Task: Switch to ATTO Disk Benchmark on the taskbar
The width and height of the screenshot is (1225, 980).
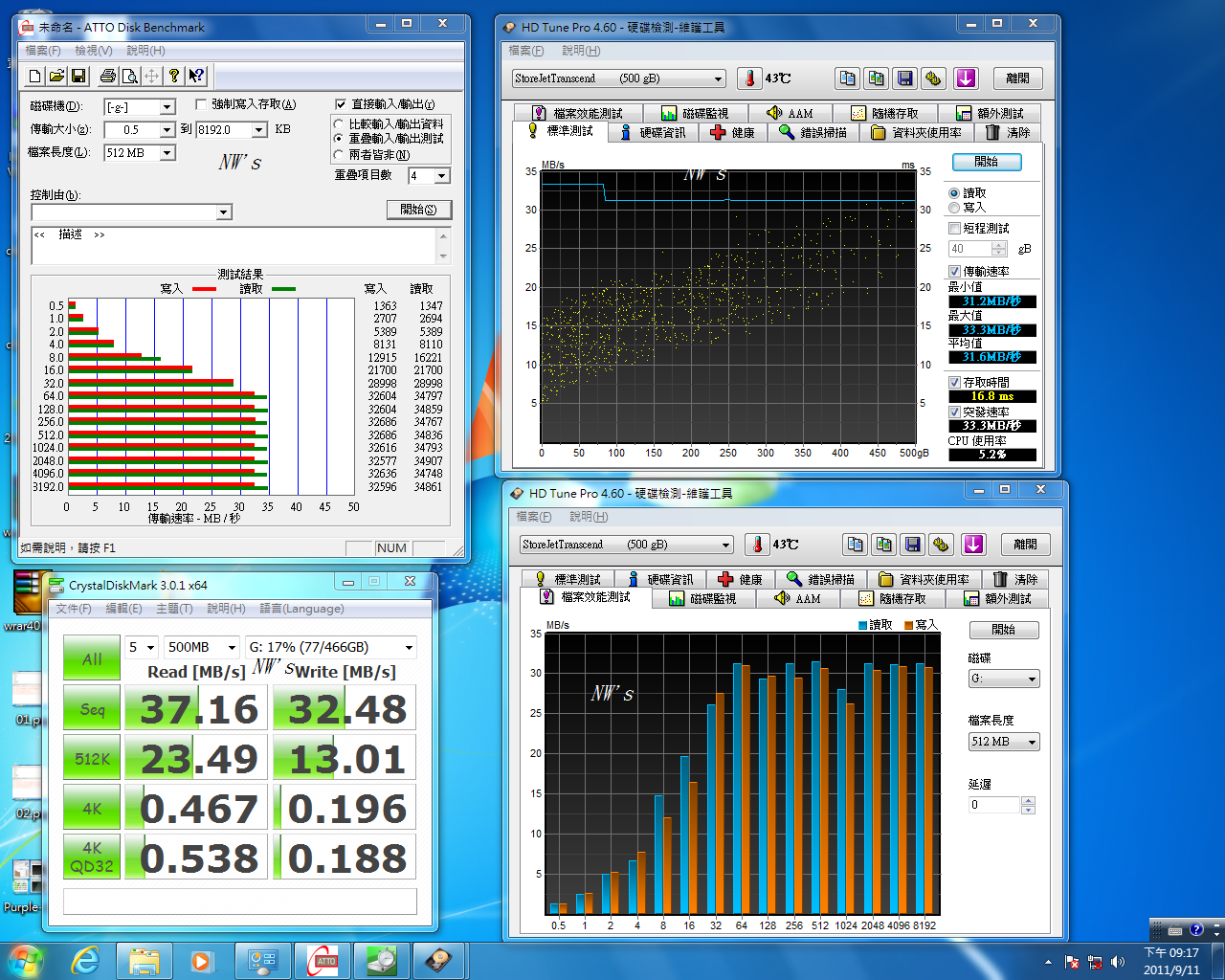Action: click(x=323, y=961)
